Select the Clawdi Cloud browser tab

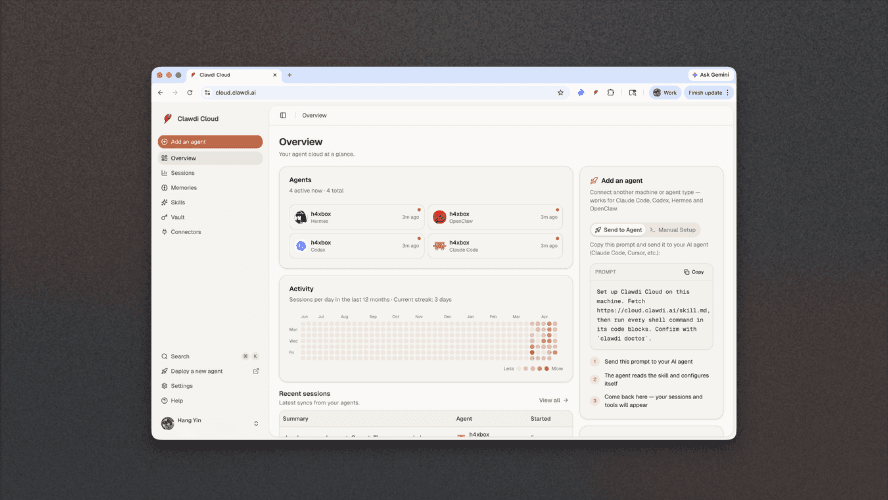(234, 75)
